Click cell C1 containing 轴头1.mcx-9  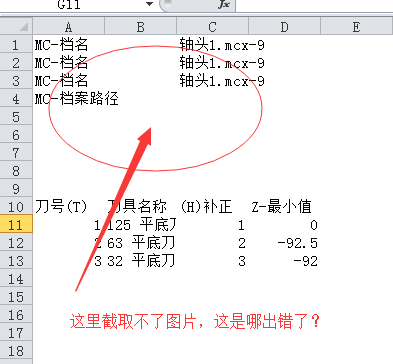pos(213,44)
